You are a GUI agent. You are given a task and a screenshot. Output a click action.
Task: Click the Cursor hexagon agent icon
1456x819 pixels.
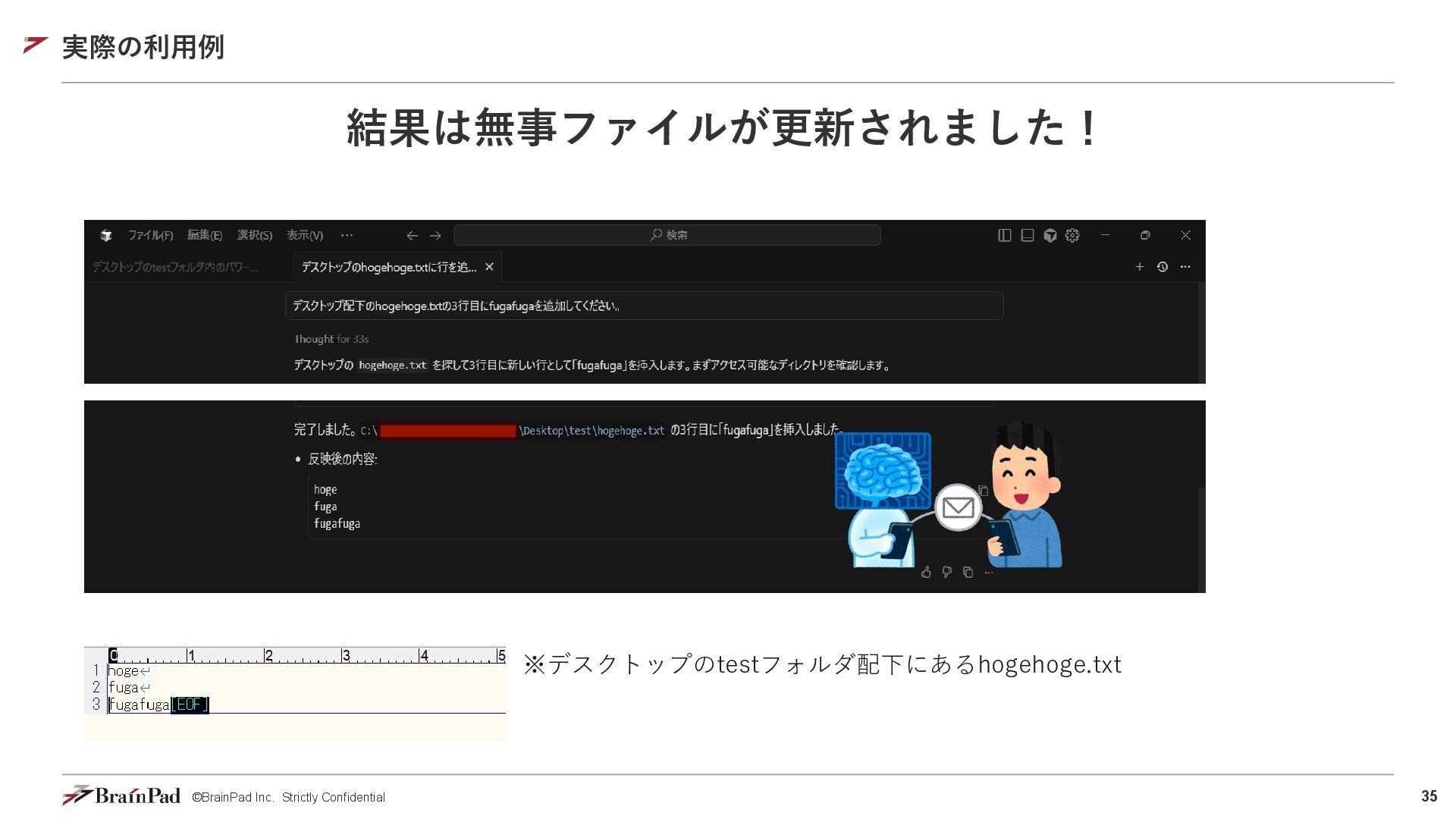click(1050, 235)
